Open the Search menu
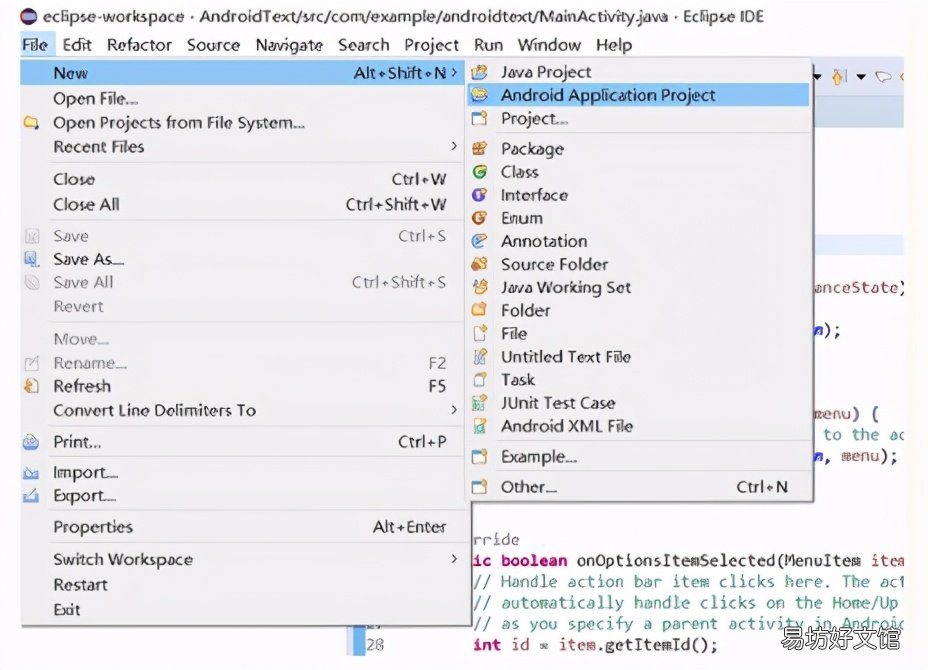This screenshot has height=670, width=928. point(363,45)
